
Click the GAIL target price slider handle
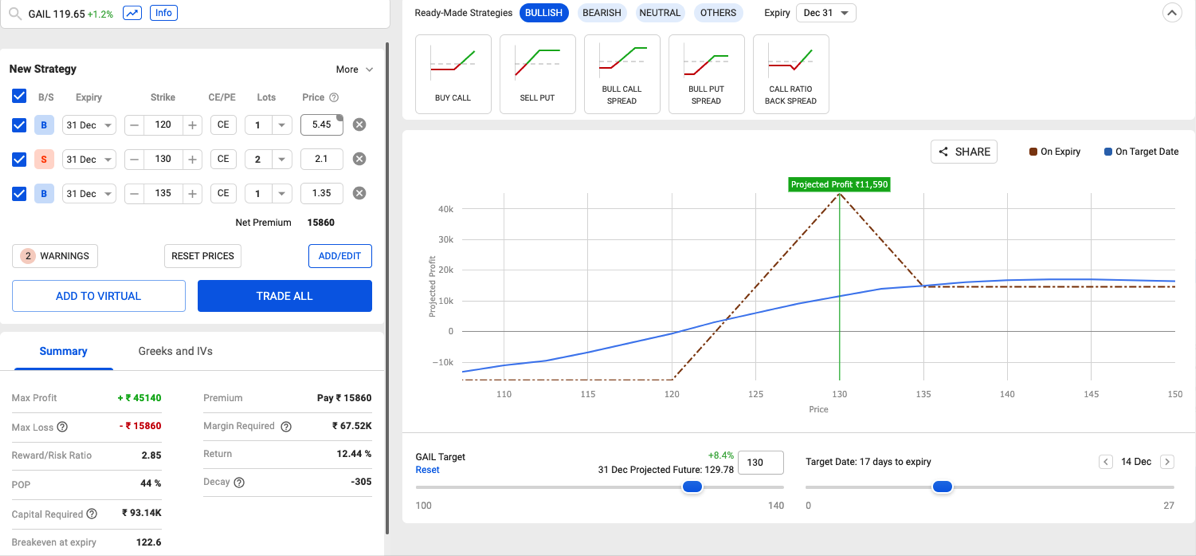tap(692, 487)
